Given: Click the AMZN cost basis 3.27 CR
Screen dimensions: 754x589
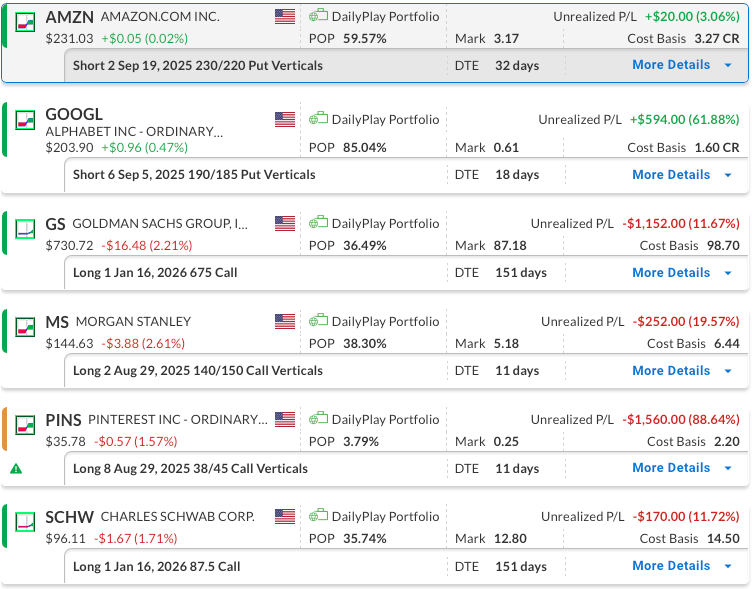Looking at the screenshot, I should point(717,38).
